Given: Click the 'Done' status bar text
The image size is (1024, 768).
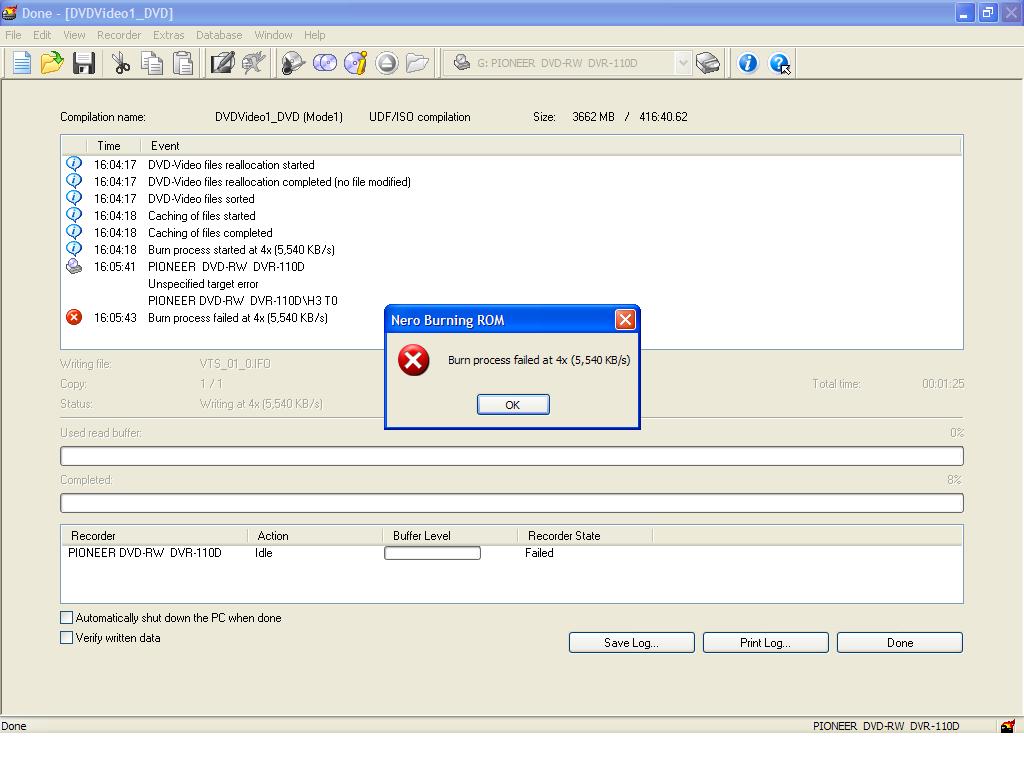Looking at the screenshot, I should [x=14, y=726].
